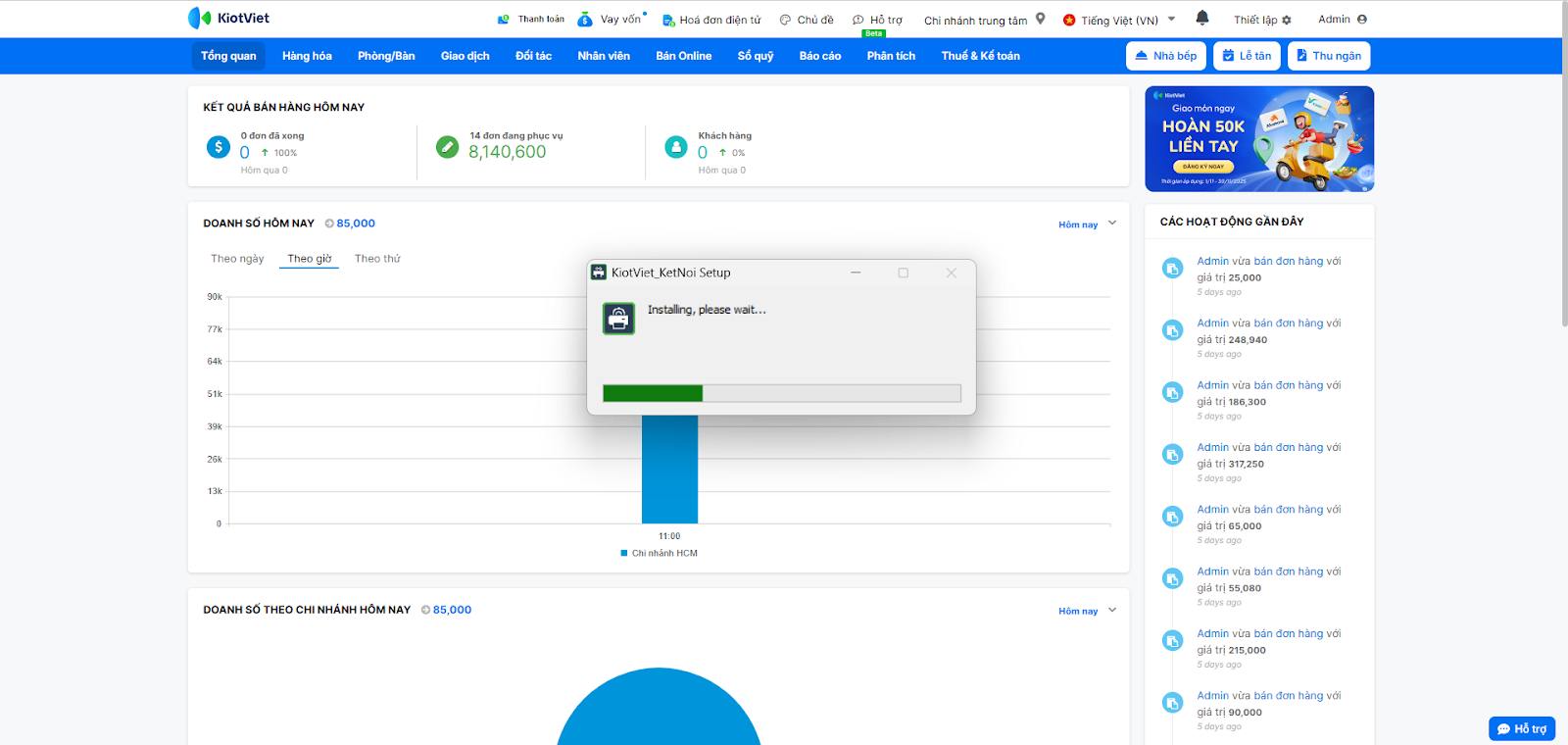Click the Hoàn 50K promotional banner
The image size is (1568, 745).
point(1258,139)
